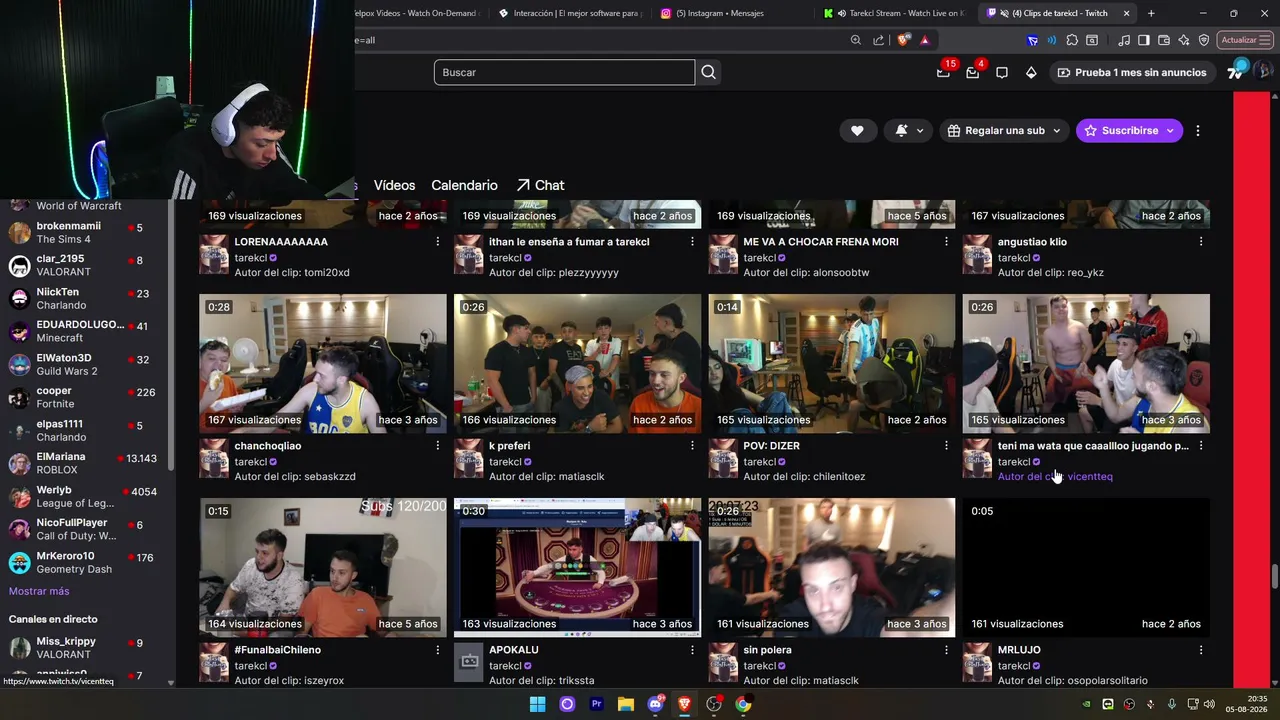The height and width of the screenshot is (720, 1280).
Task: Open Adobe Premiere Pro from taskbar
Action: point(597,704)
